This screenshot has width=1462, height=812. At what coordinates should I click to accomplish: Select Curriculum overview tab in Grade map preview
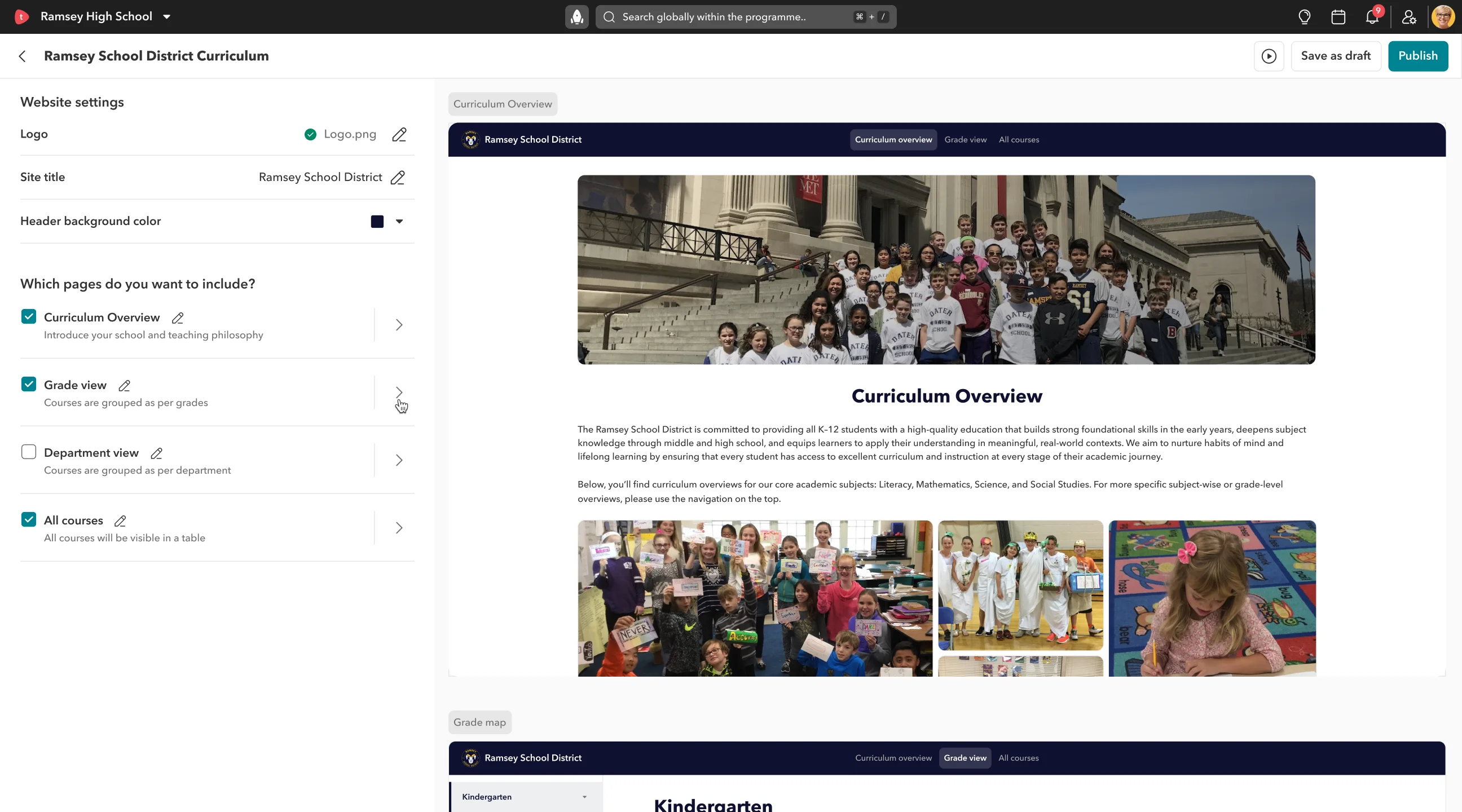pyautogui.click(x=893, y=758)
